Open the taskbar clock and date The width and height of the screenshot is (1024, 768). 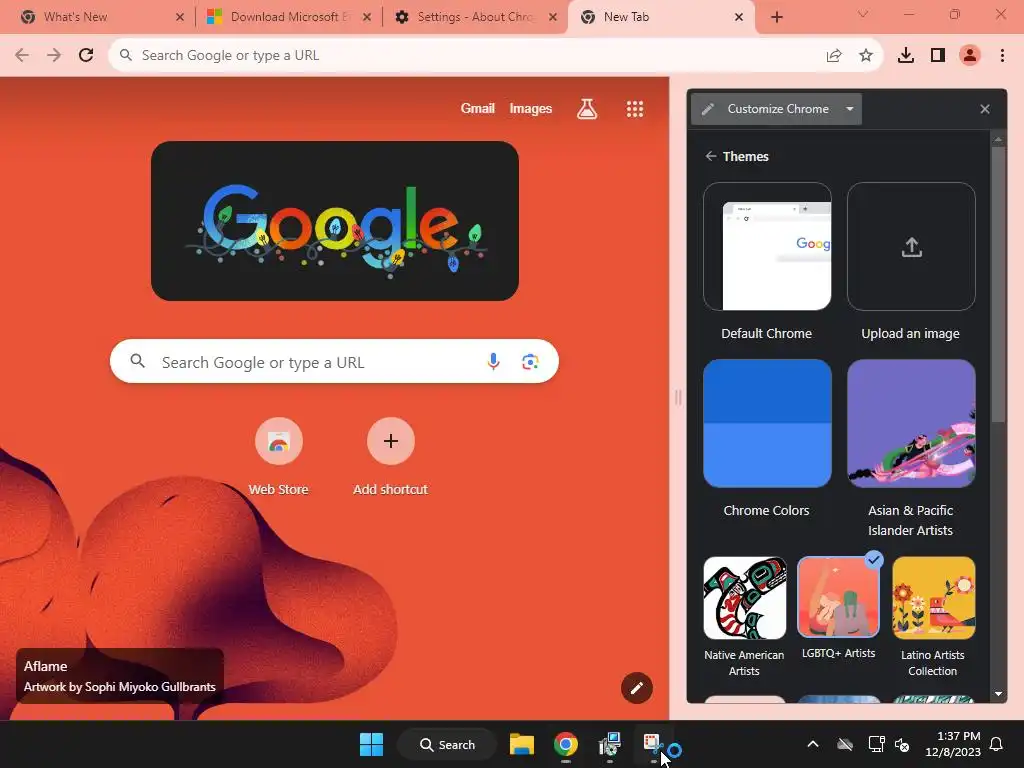point(953,744)
